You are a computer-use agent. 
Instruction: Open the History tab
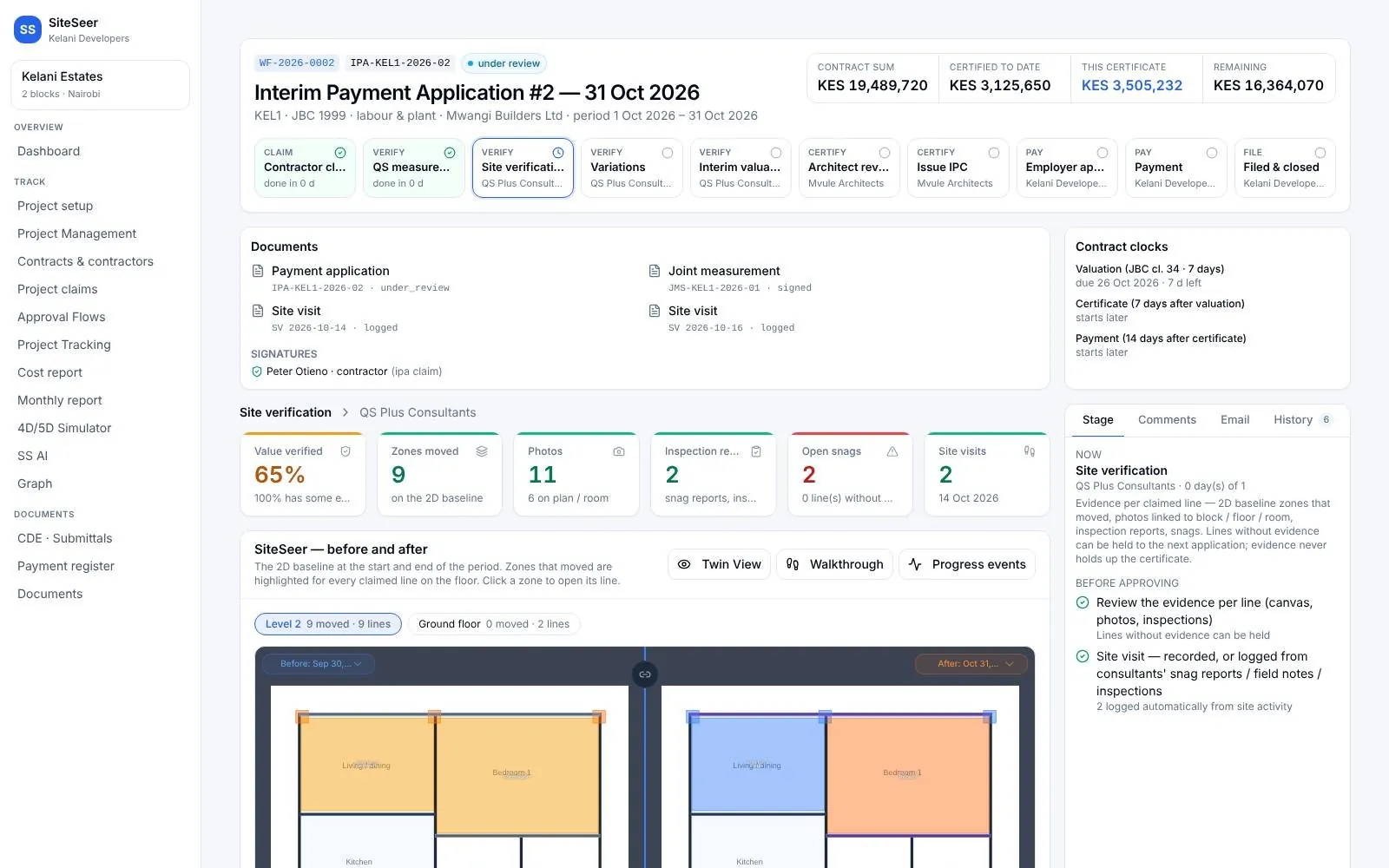pyautogui.click(x=1301, y=420)
